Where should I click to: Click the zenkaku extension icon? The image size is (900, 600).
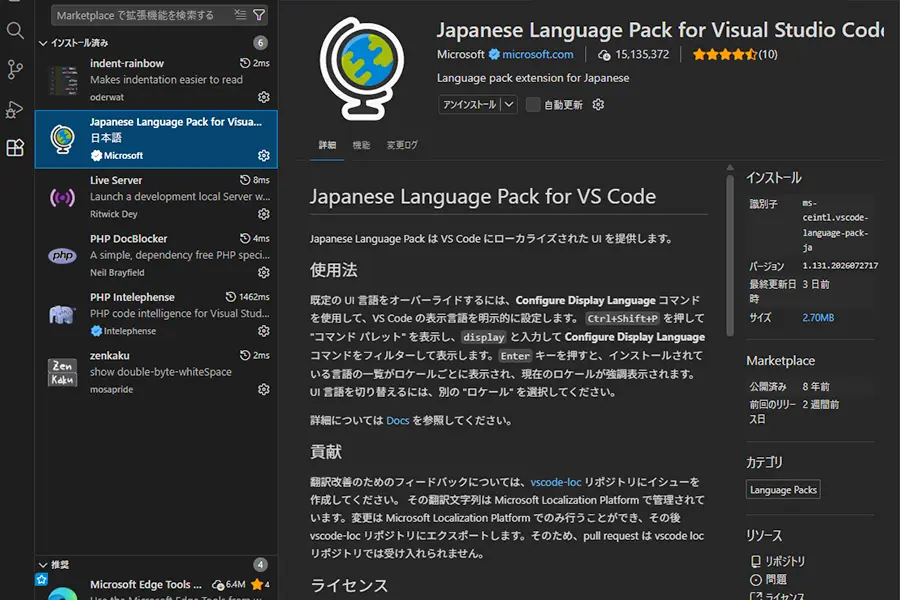[63, 373]
